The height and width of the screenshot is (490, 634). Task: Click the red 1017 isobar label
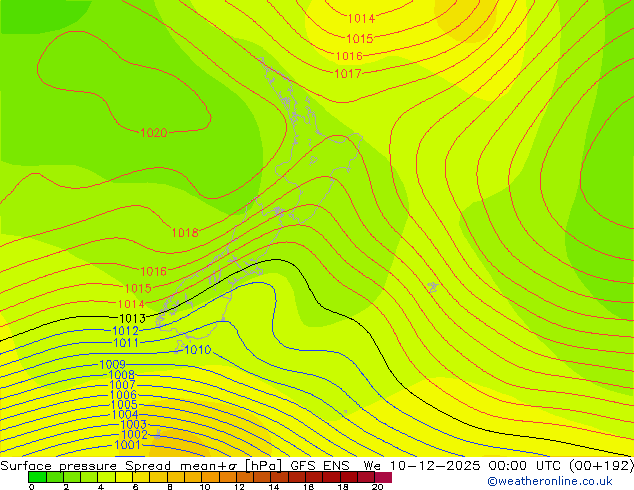(x=348, y=74)
